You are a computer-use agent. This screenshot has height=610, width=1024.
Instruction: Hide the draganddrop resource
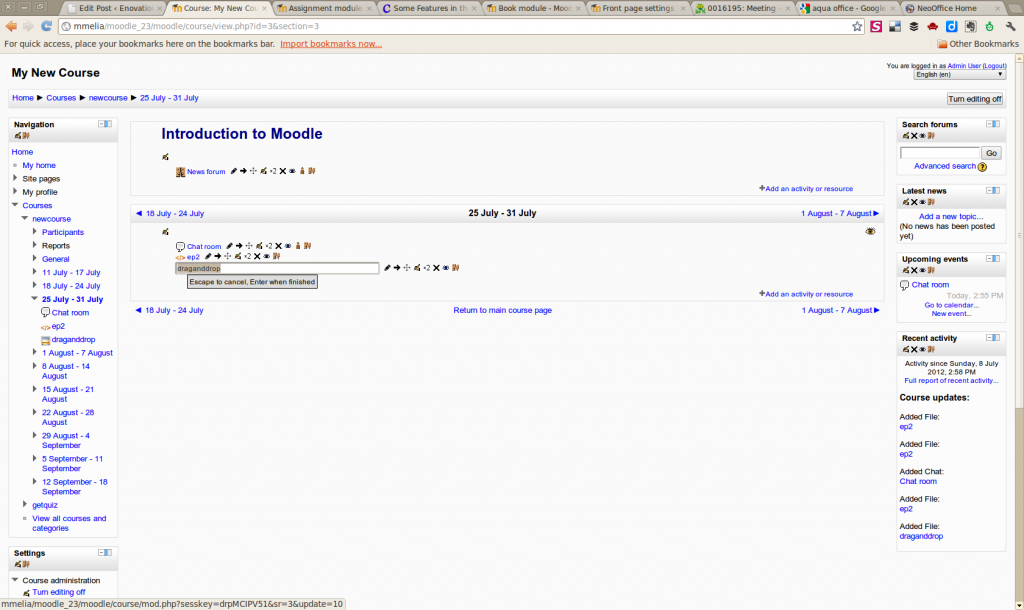point(446,268)
